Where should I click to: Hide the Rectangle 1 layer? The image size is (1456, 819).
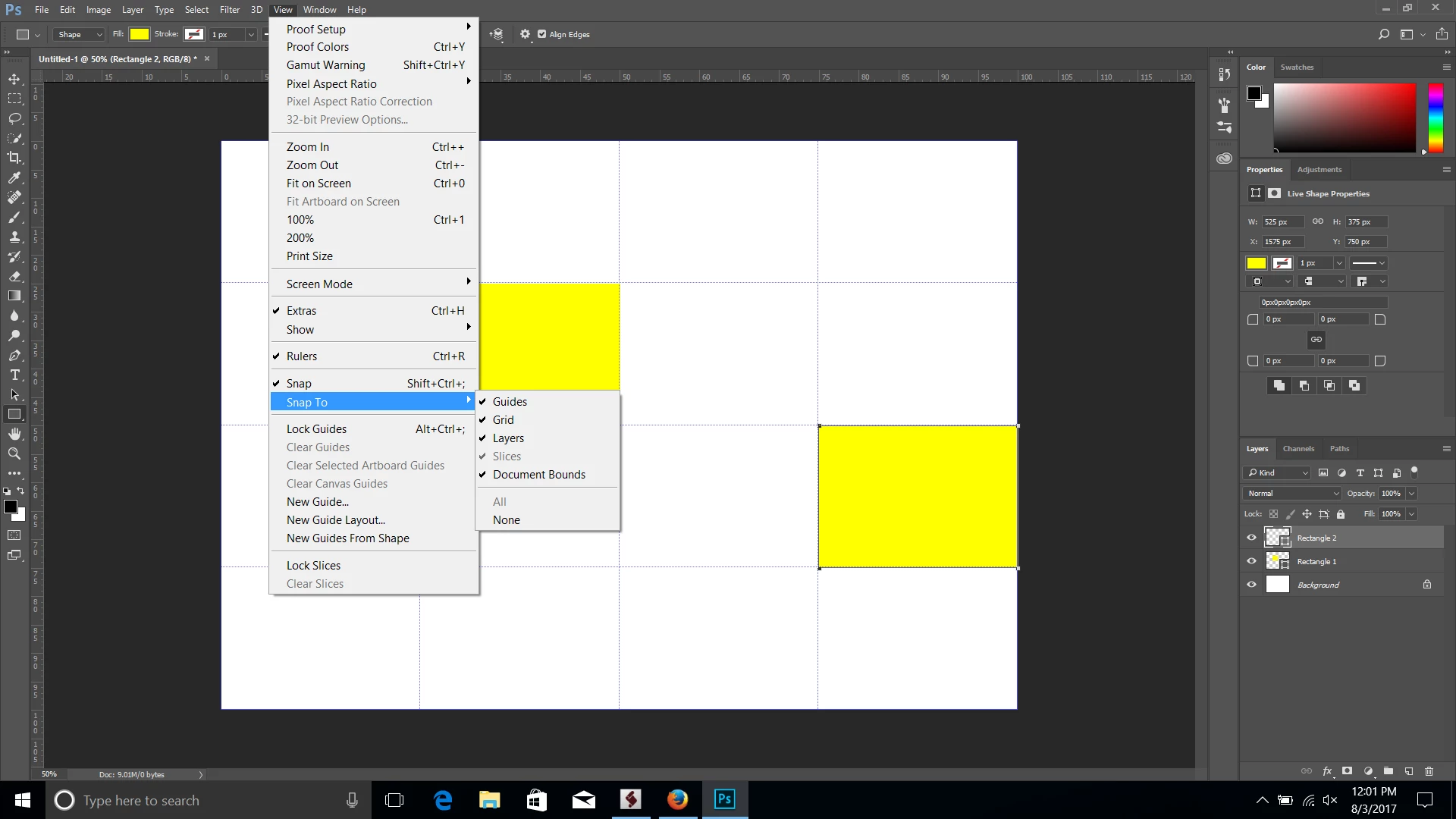(x=1251, y=561)
